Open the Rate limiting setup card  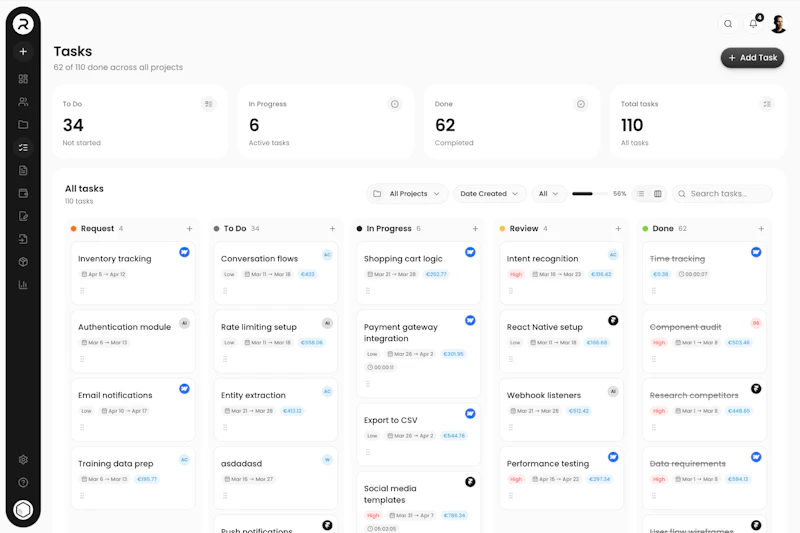(x=276, y=341)
